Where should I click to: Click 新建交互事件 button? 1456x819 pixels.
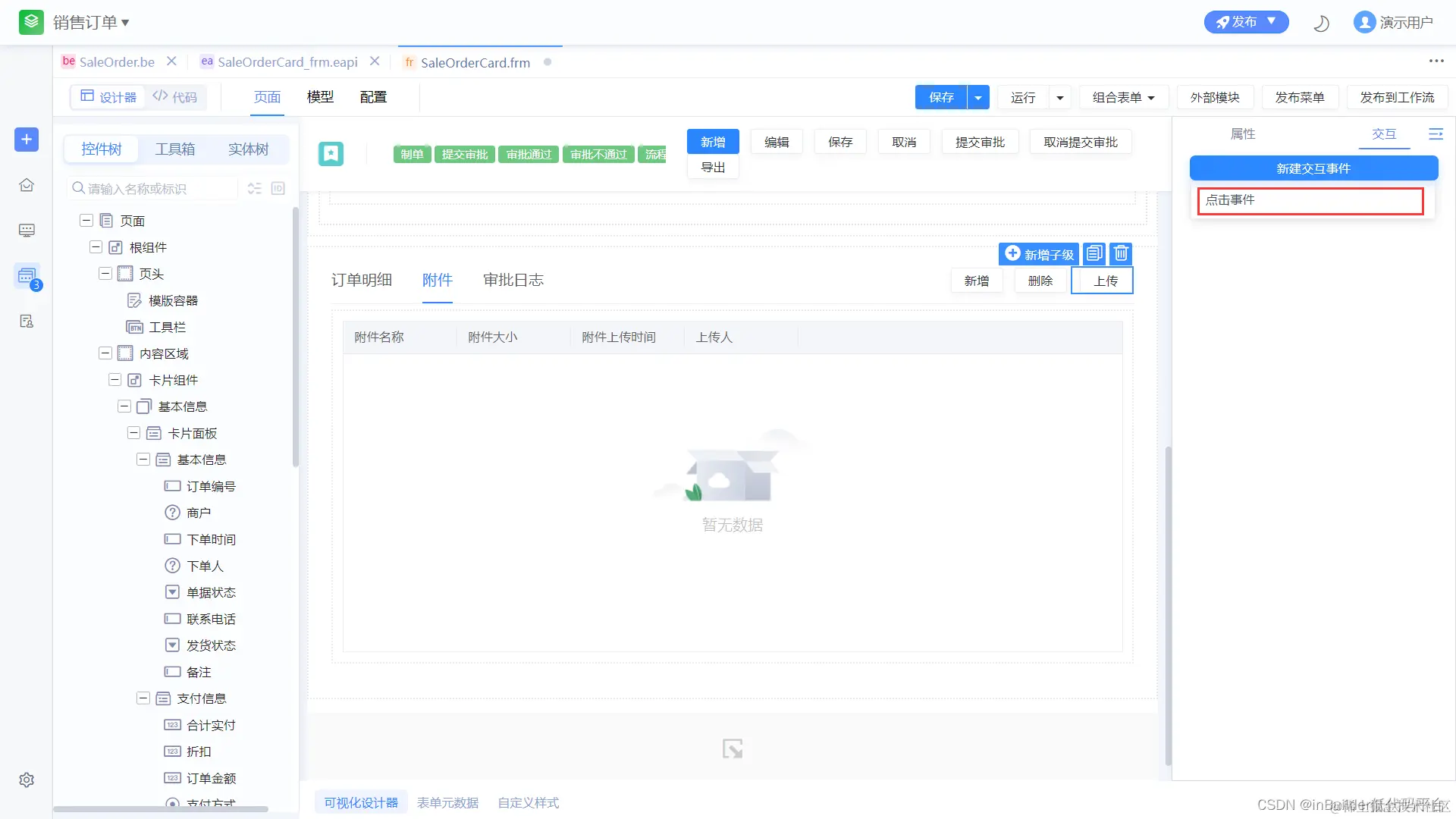(x=1313, y=168)
